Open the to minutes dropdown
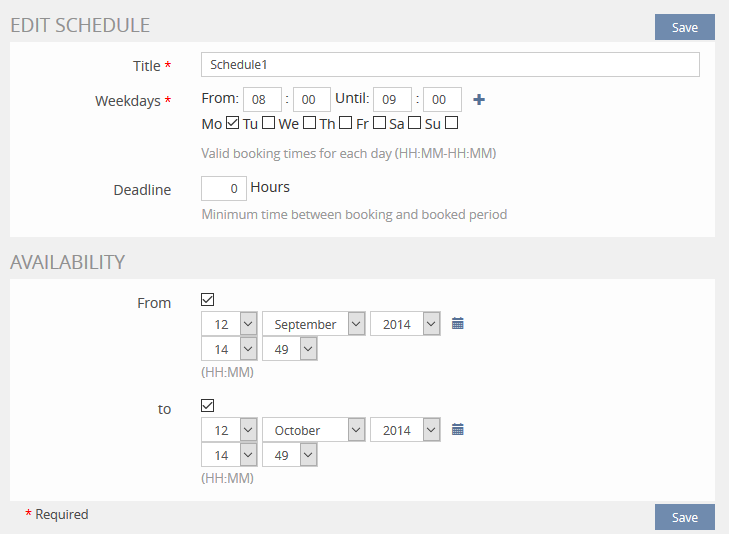729x534 pixels. tap(289, 455)
